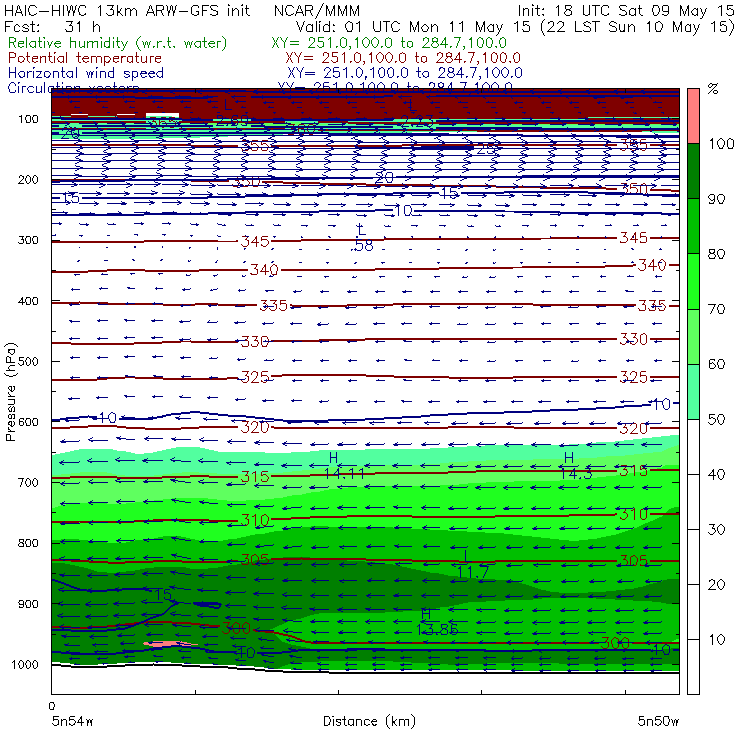Click the '10' colorbar tick label
740x740 pixels.
(717, 640)
